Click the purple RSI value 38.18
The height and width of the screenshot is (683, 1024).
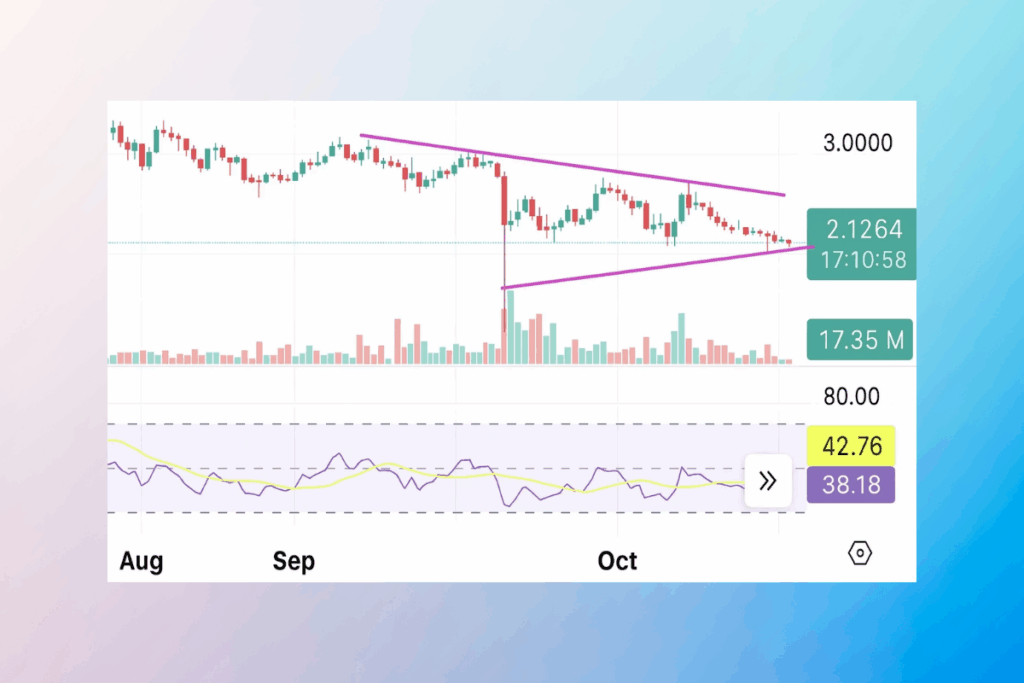click(x=850, y=485)
